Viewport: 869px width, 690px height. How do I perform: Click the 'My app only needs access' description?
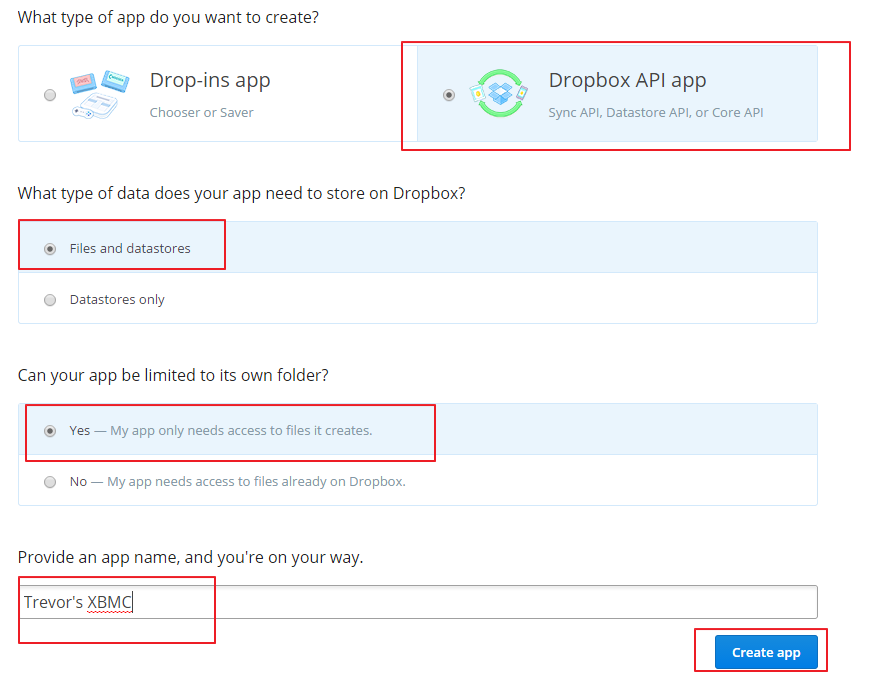(x=241, y=431)
